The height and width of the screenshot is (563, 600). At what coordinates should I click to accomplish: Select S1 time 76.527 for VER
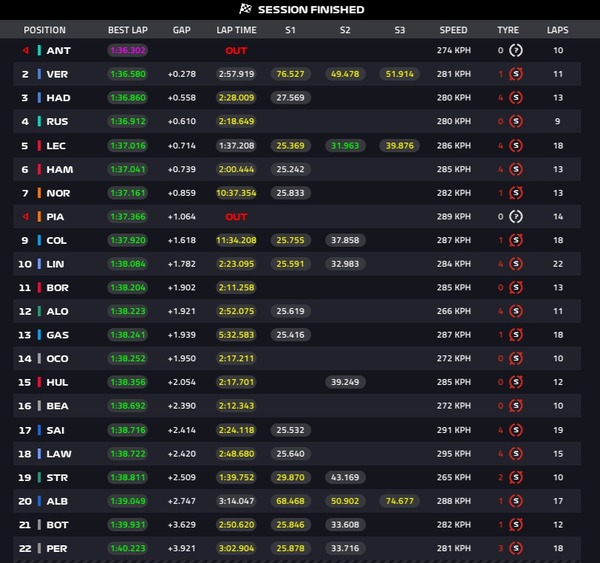290,74
